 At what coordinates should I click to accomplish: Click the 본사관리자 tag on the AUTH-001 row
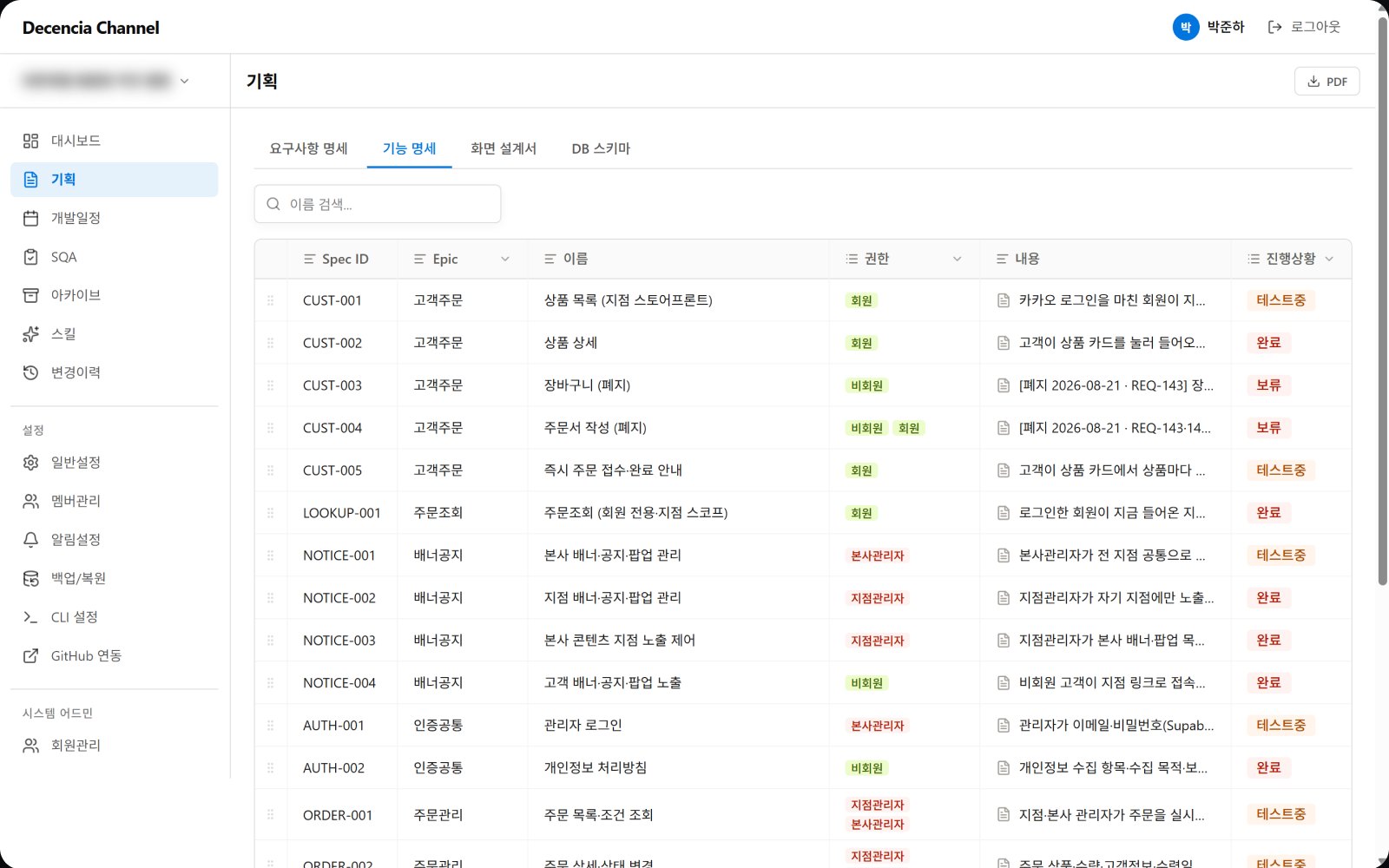[878, 726]
